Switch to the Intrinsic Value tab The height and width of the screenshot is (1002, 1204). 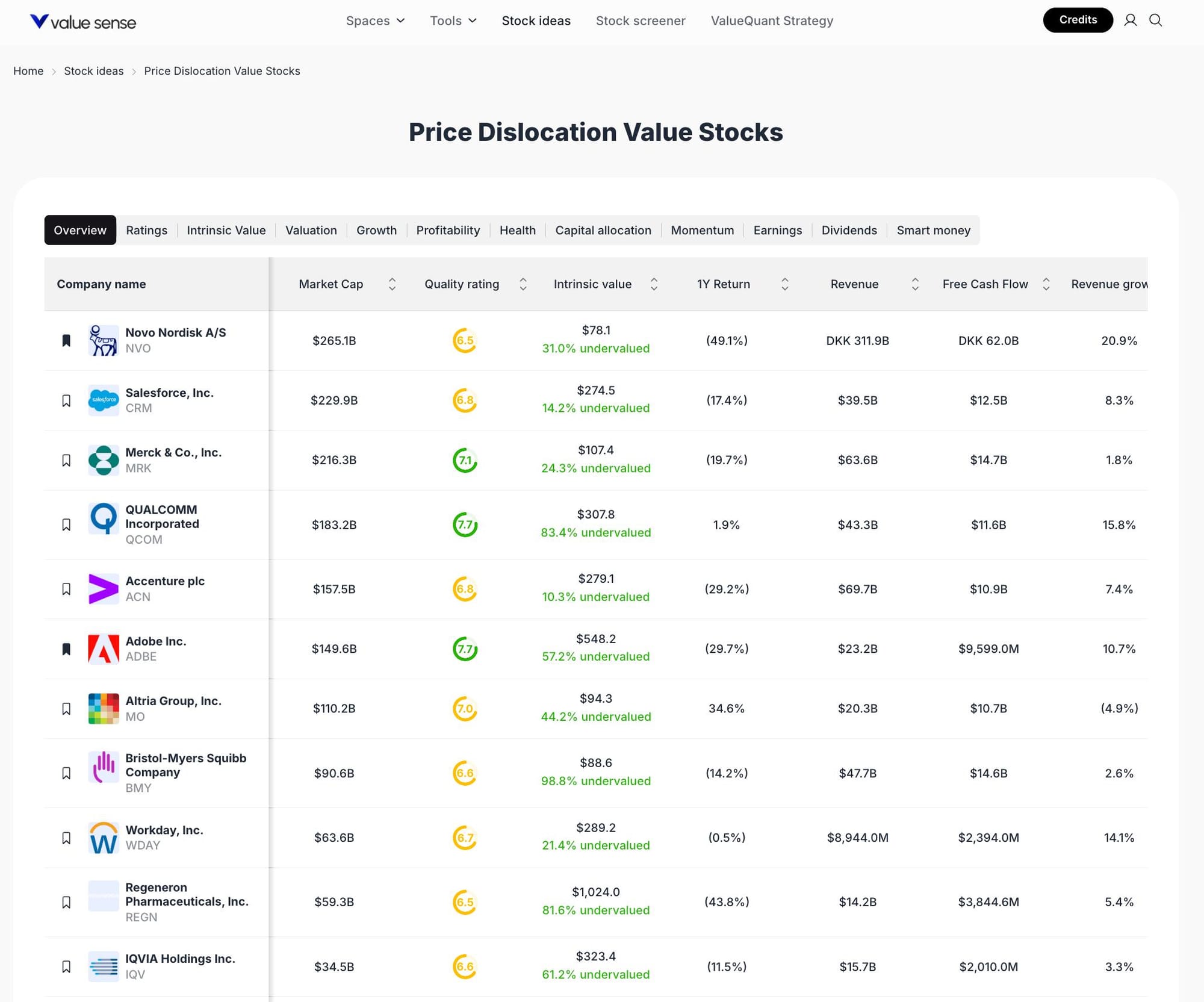click(226, 230)
